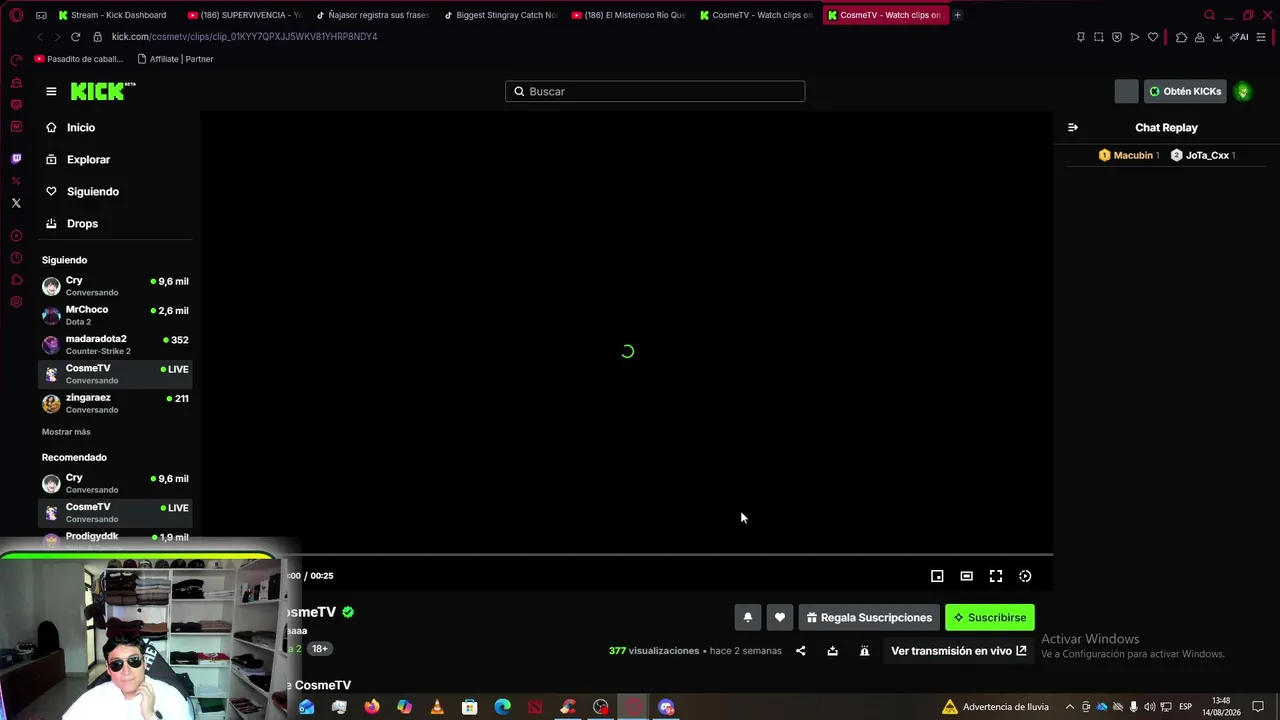Click the browser snapshot icon
The image size is (1280, 720).
[x=1099, y=37]
